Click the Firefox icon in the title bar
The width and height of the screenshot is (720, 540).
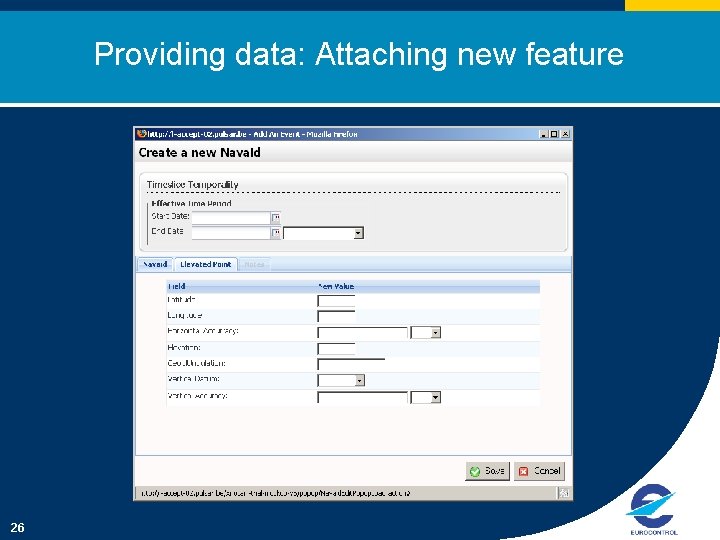click(141, 134)
